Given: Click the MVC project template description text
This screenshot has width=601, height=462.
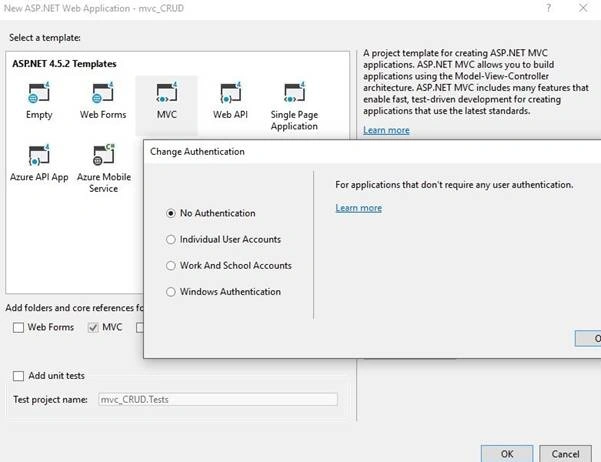Looking at the screenshot, I should [476, 82].
